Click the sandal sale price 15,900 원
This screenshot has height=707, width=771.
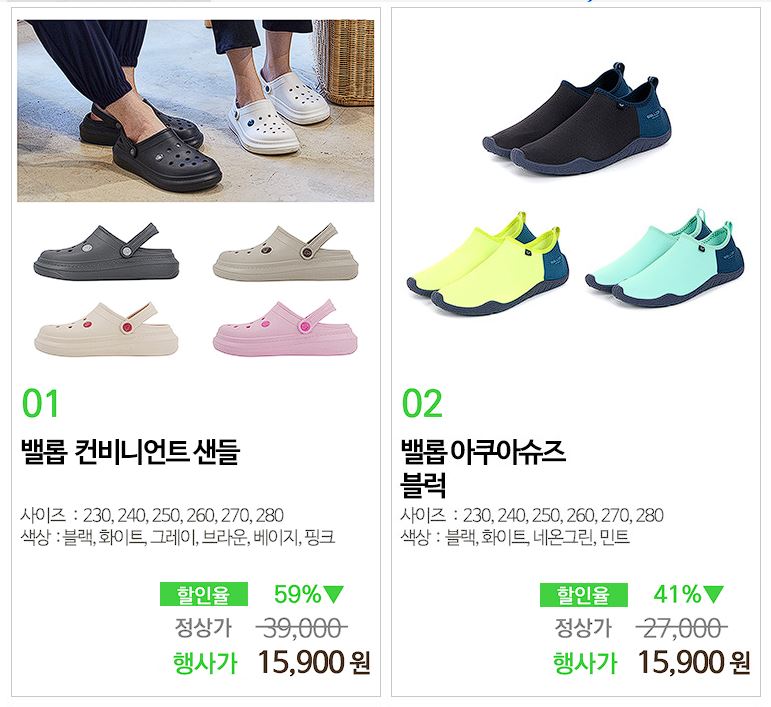[314, 662]
